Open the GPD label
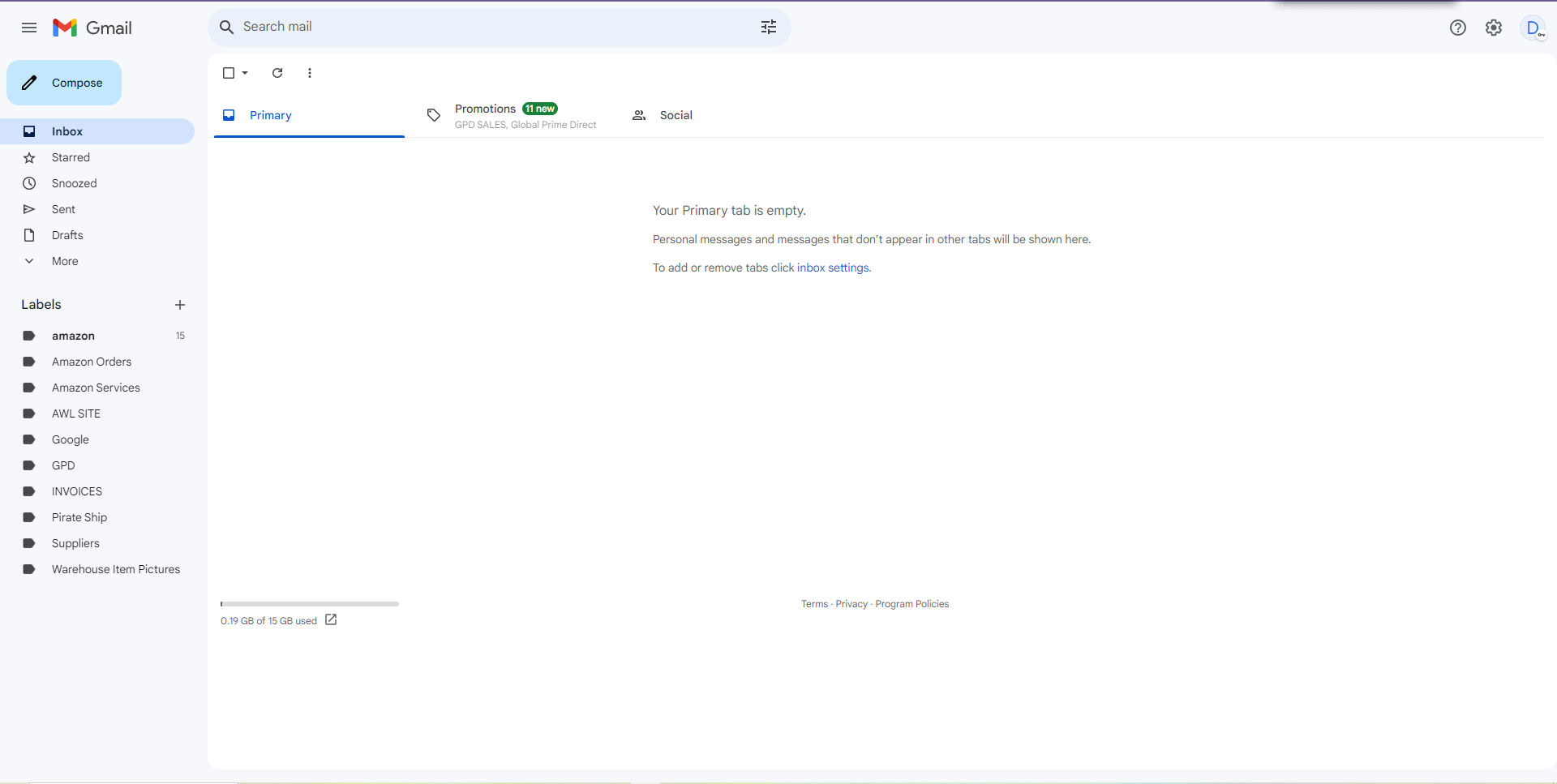This screenshot has width=1557, height=784. (x=97, y=465)
